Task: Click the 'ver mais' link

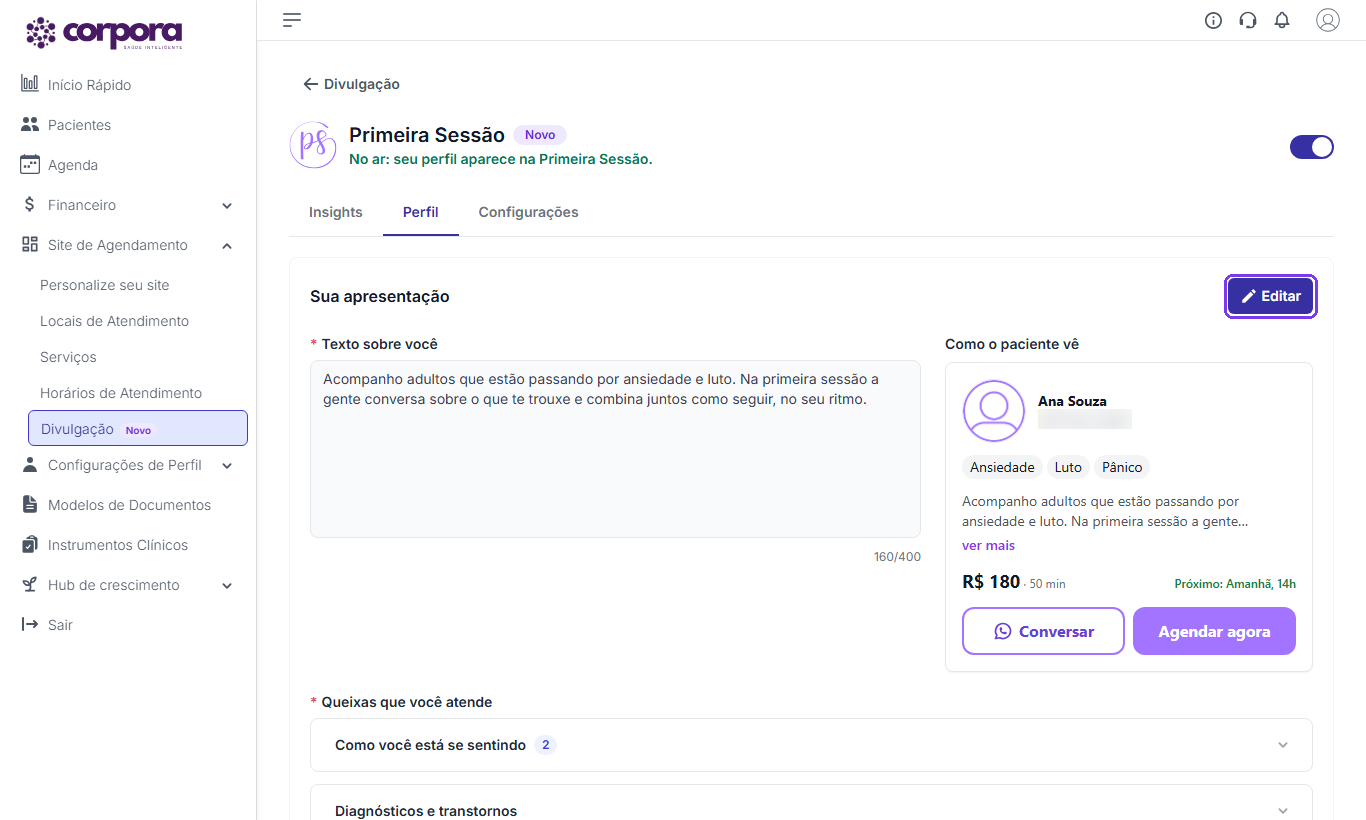Action: [988, 546]
